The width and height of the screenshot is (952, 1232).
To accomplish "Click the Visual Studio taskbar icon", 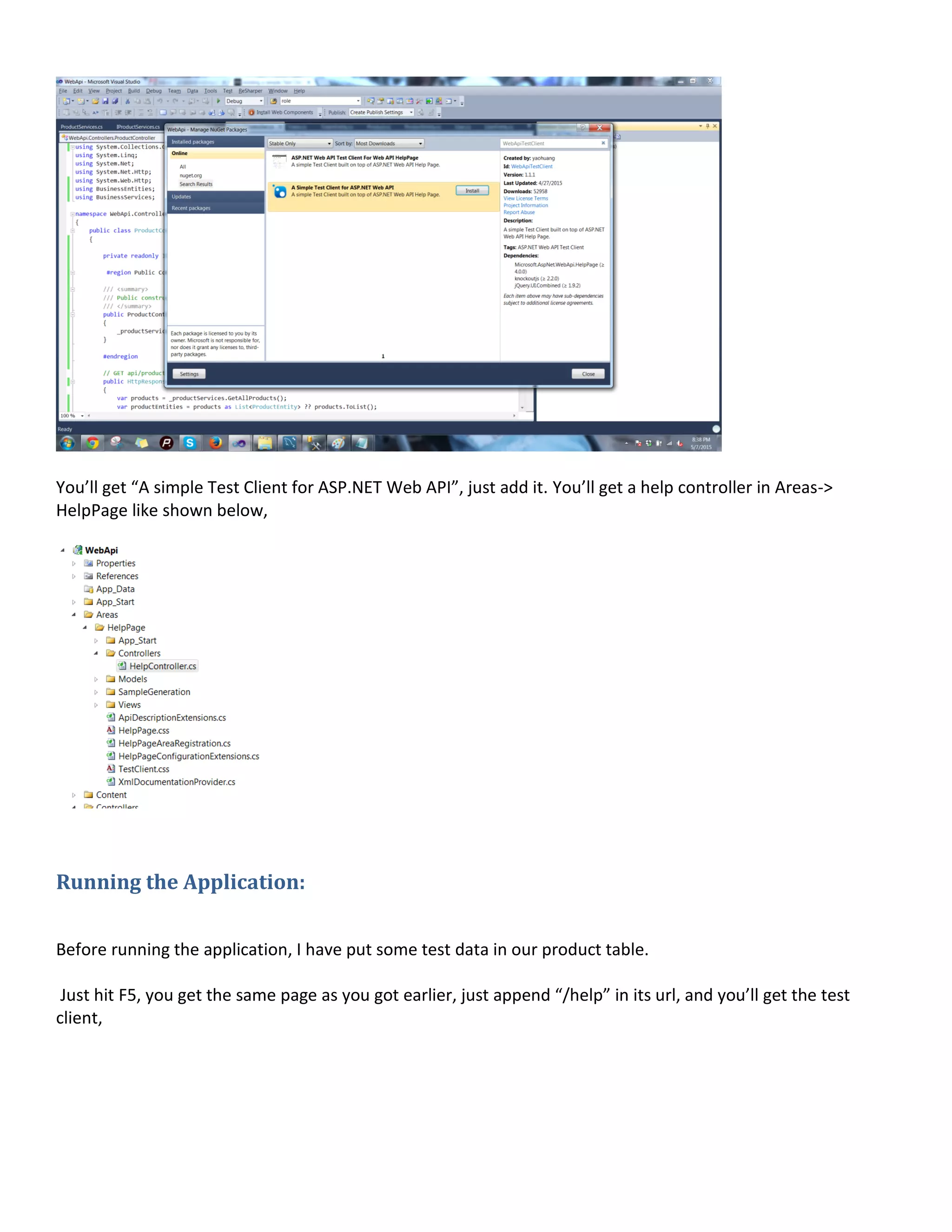I will click(239, 443).
